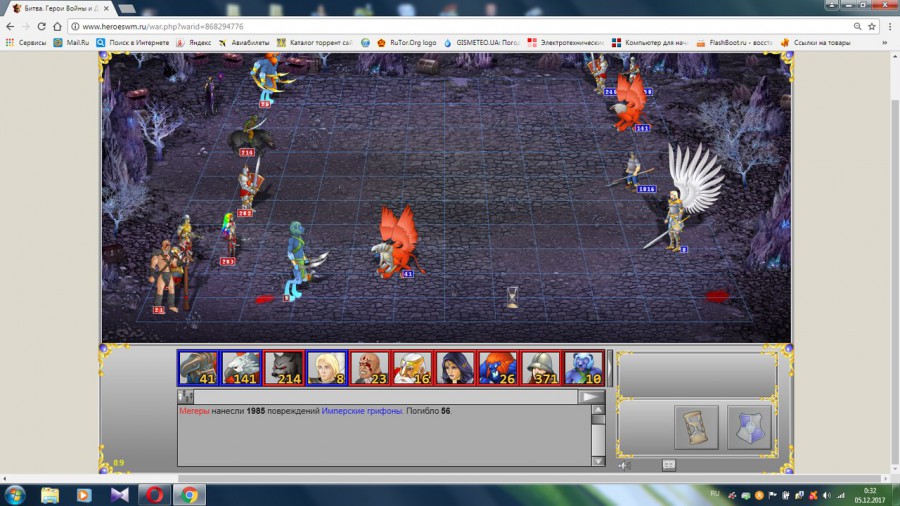The width and height of the screenshot is (900, 506).
Task: Select the blonde hero portrait numbered 8
Action: (327, 368)
